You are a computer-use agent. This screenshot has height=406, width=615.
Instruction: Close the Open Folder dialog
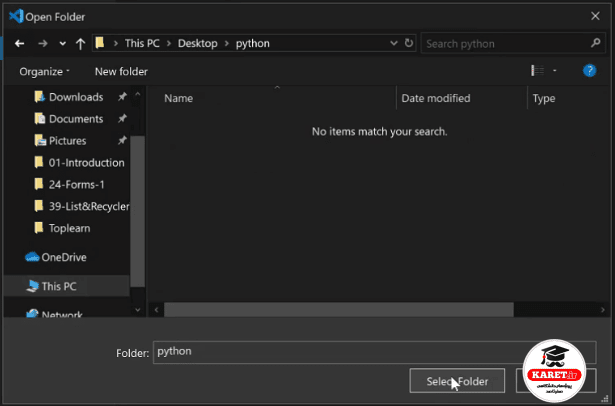pyautogui.click(x=595, y=16)
